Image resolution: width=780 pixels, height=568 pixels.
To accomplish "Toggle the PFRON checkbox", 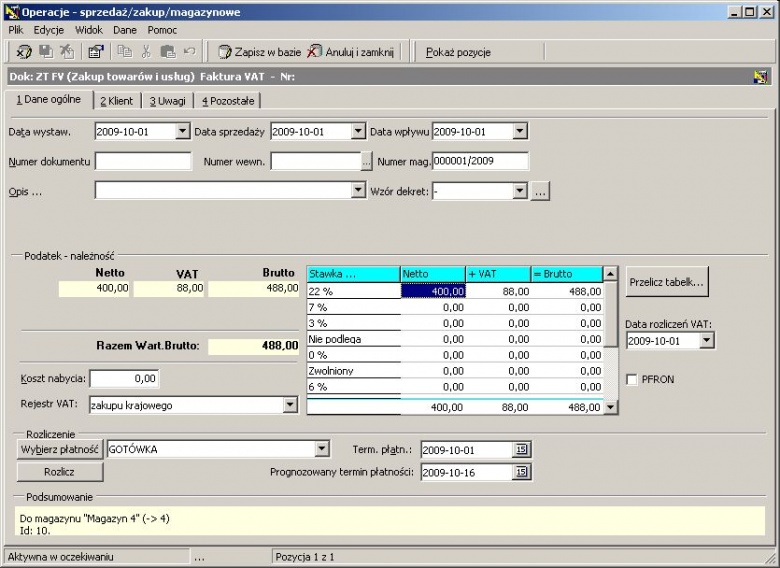I will pyautogui.click(x=632, y=379).
